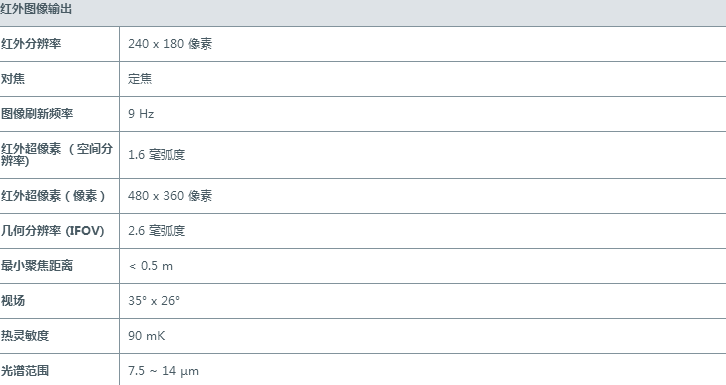This screenshot has width=726, height=385.
Task: Click the 480 x 360 像素 value
Action: (x=170, y=196)
